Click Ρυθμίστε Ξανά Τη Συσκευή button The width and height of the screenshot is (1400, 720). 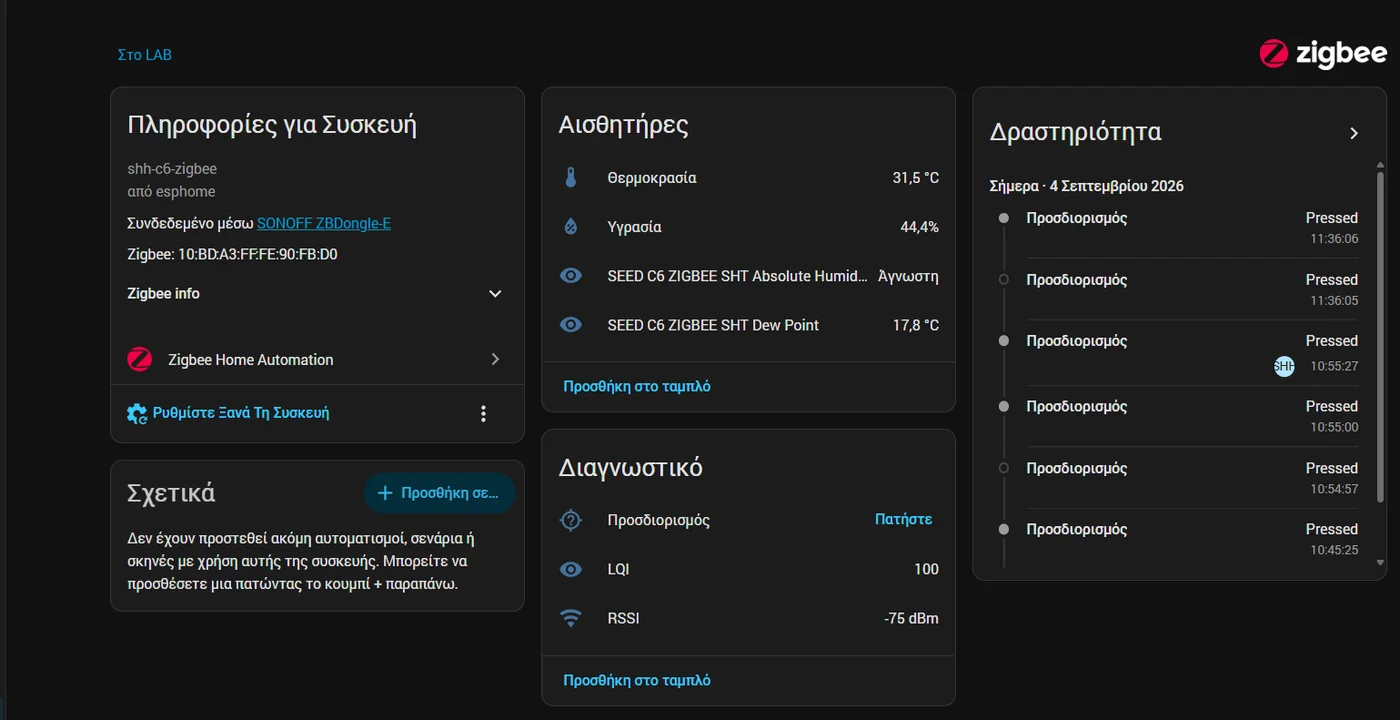tap(228, 413)
